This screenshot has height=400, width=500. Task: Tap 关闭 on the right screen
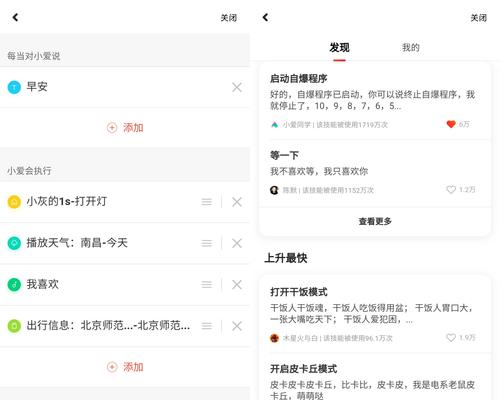tap(479, 18)
